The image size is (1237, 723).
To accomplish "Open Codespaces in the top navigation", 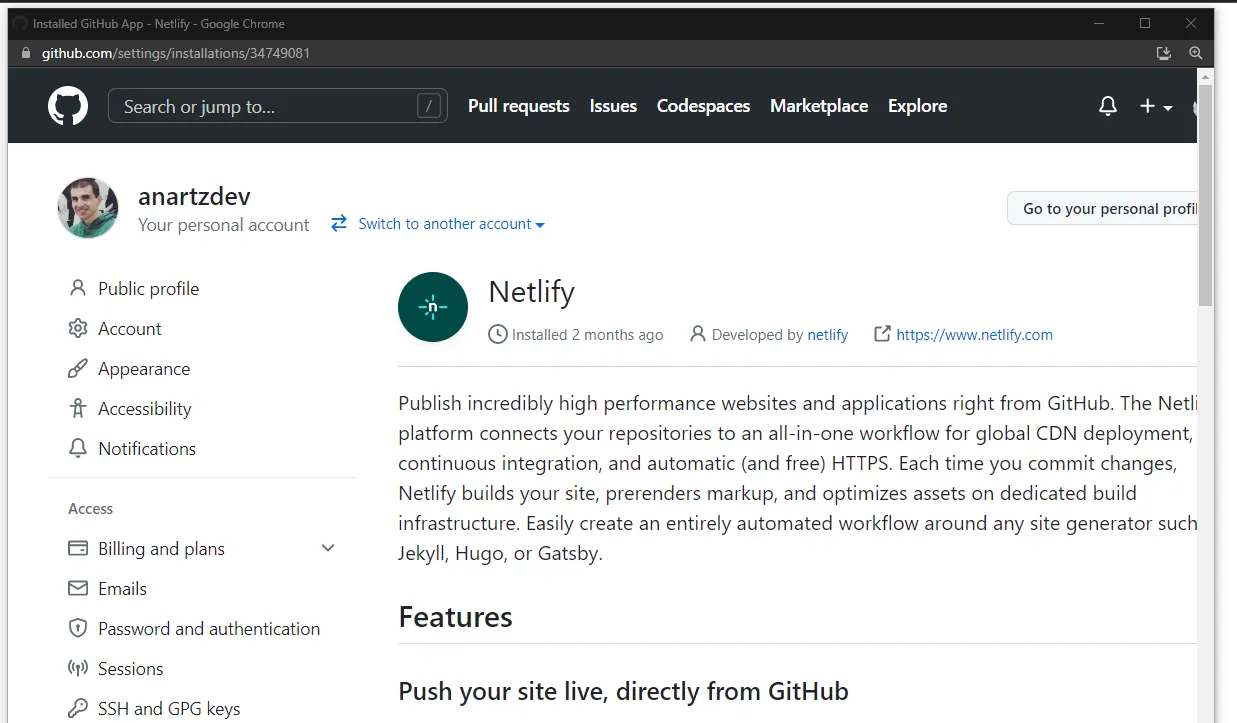I will click(703, 106).
